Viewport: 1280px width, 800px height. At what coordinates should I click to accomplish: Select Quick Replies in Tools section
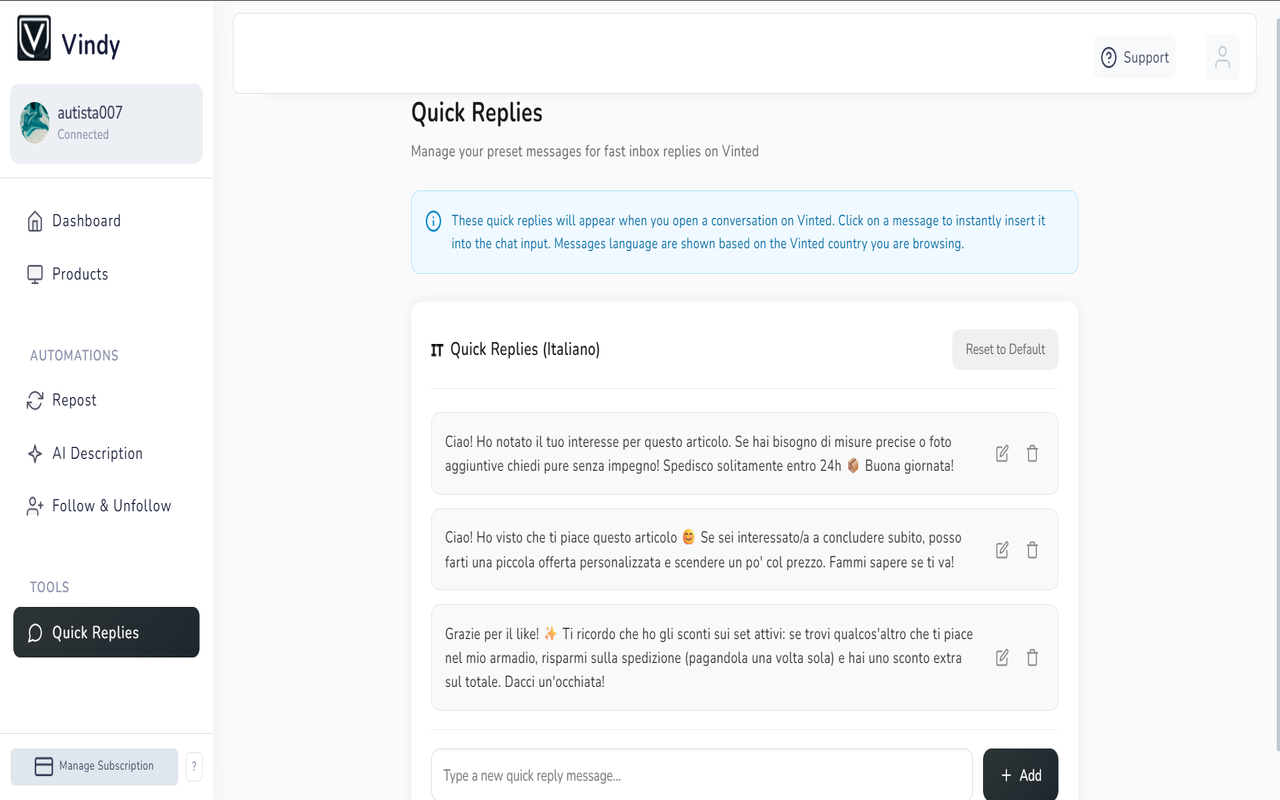click(x=106, y=632)
